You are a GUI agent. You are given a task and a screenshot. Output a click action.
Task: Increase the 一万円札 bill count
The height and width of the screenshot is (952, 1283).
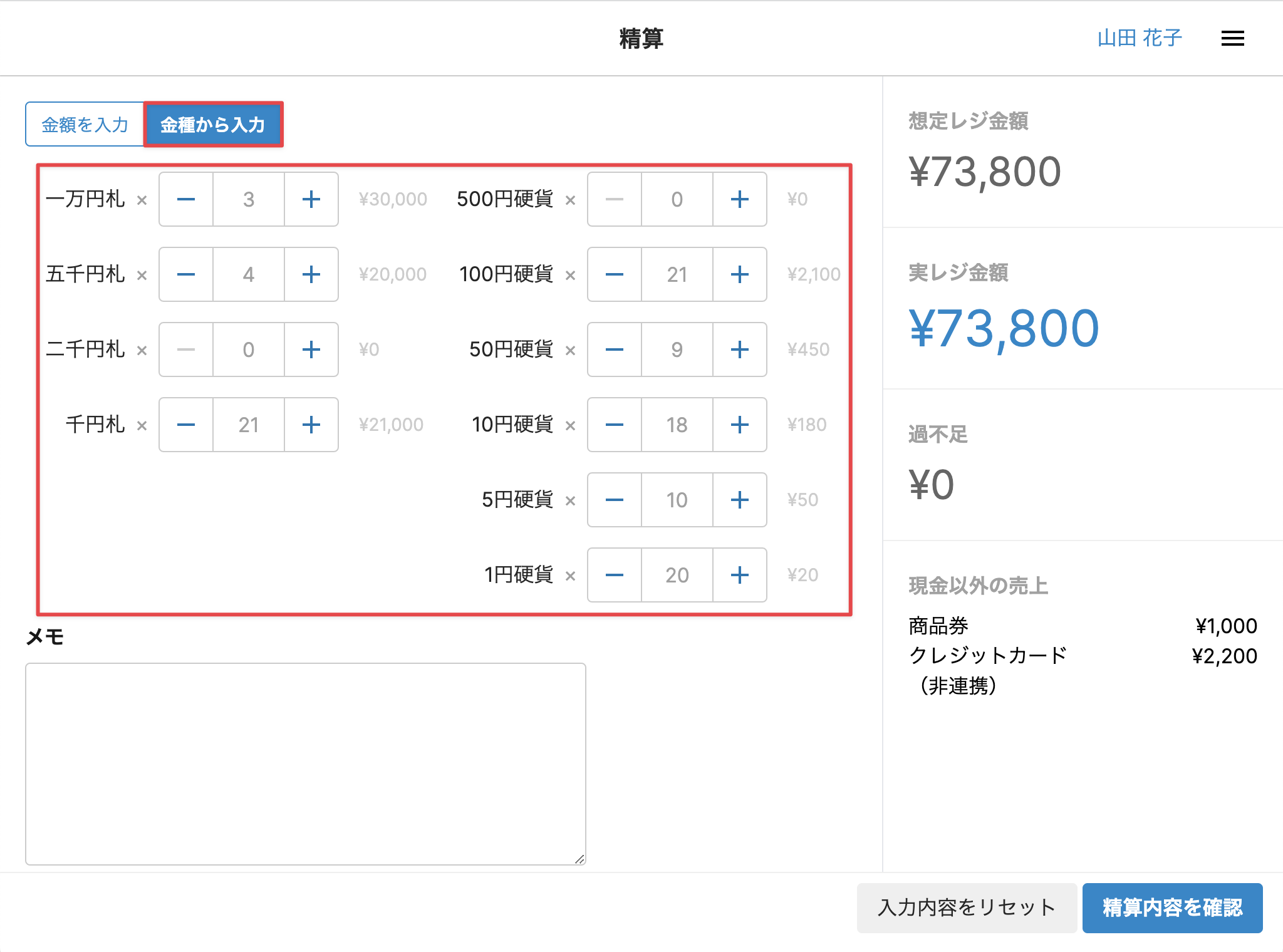[311, 199]
